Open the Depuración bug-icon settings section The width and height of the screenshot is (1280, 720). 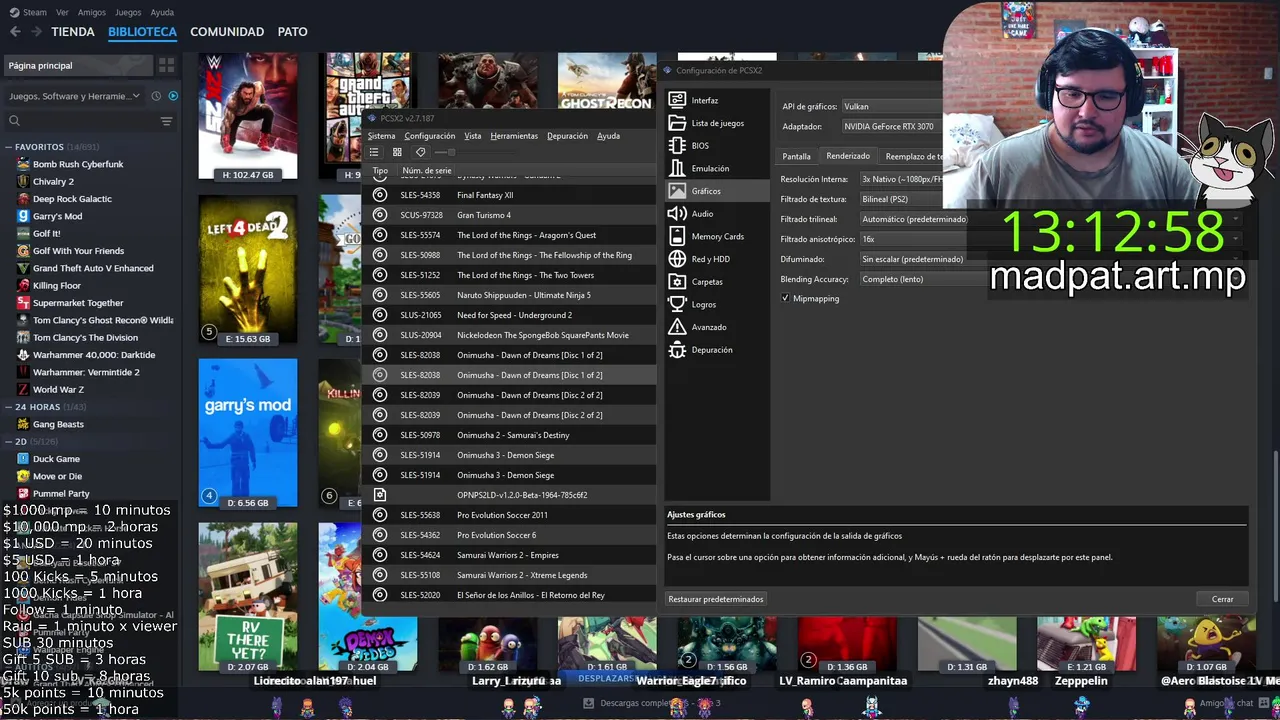(717, 350)
